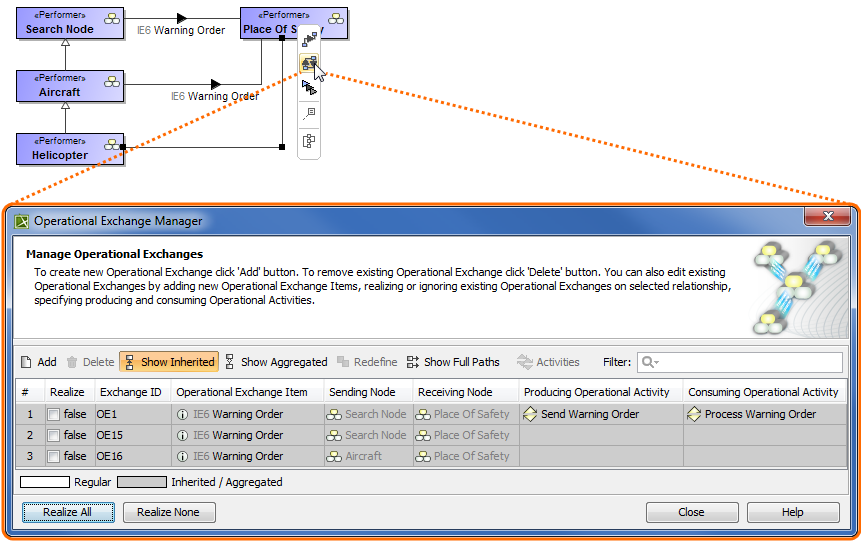Click the '#' column header
The height and width of the screenshot is (541, 861).
[30, 392]
